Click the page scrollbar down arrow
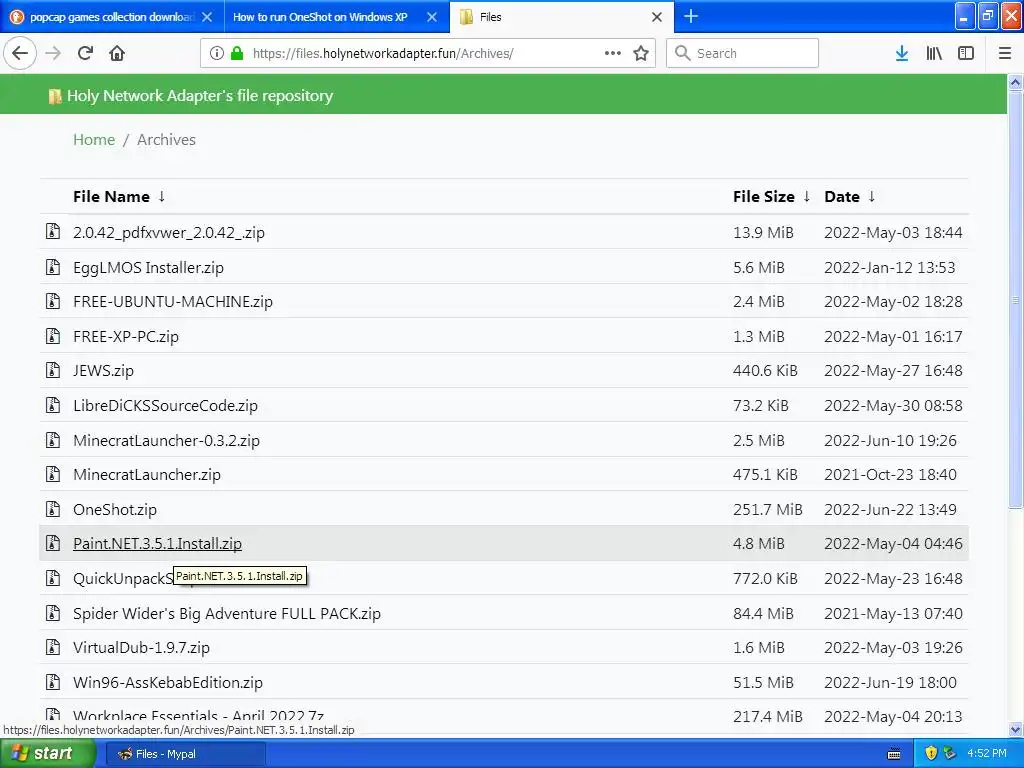The width and height of the screenshot is (1024, 768). pos(1016,729)
